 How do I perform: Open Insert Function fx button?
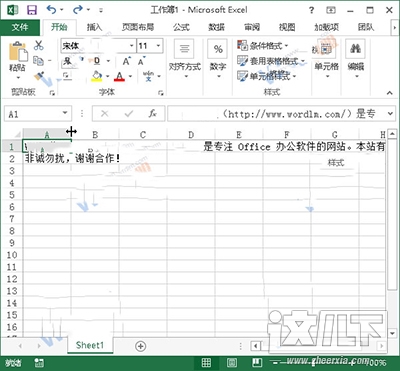click(x=153, y=114)
